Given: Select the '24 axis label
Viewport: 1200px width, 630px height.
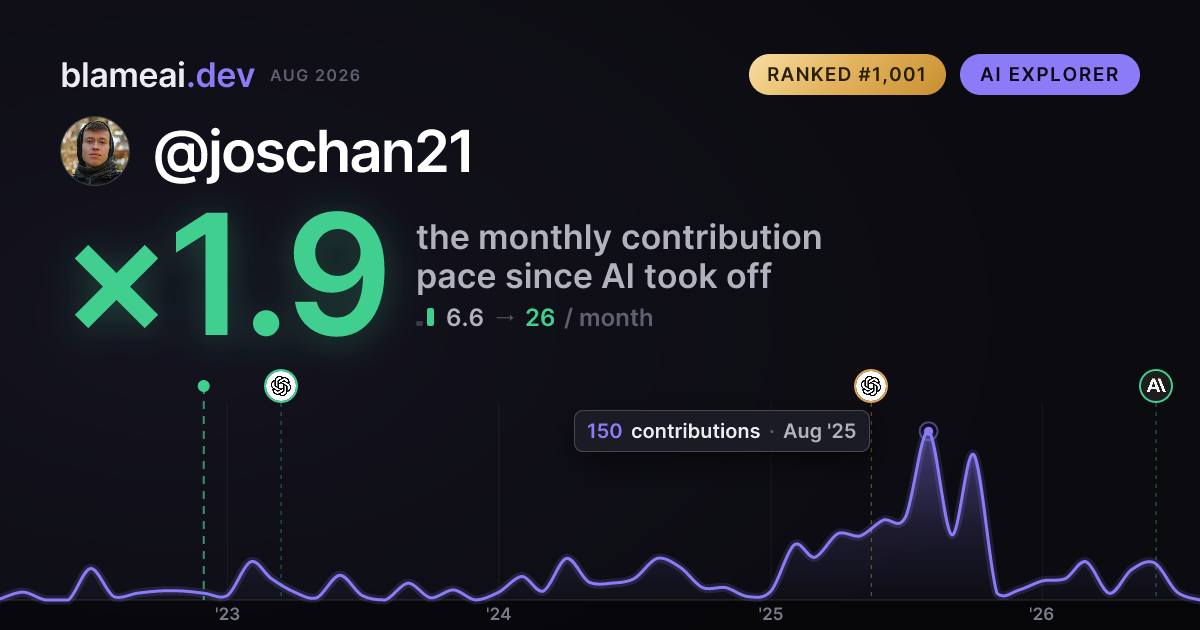Looking at the screenshot, I should tap(499, 613).
